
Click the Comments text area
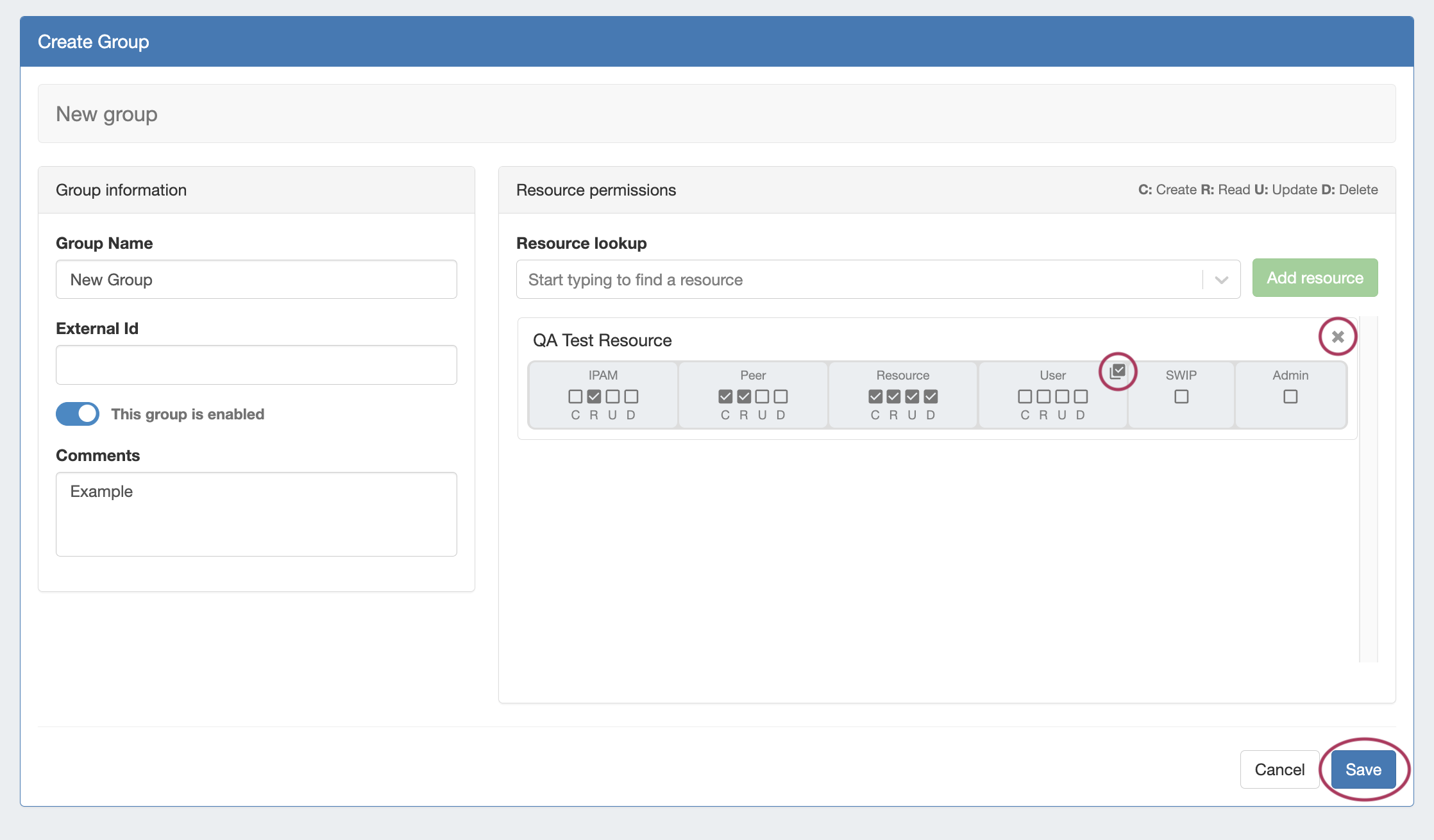tap(257, 514)
